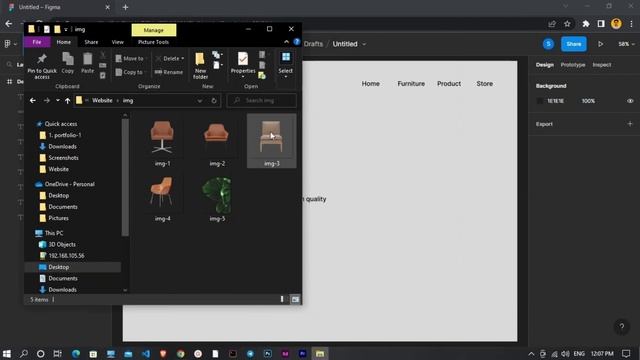This screenshot has height=360, width=640.
Task: Toggle page background visibility eye icon
Action: click(630, 101)
